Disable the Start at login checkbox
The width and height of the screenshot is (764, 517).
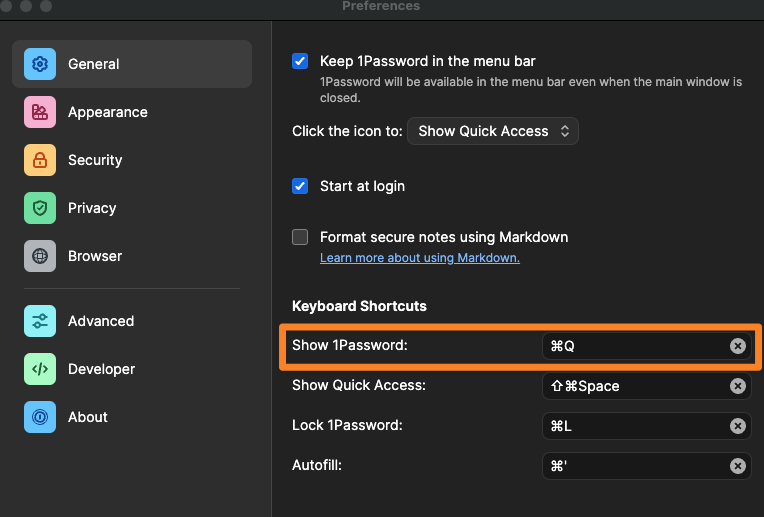[x=300, y=186]
